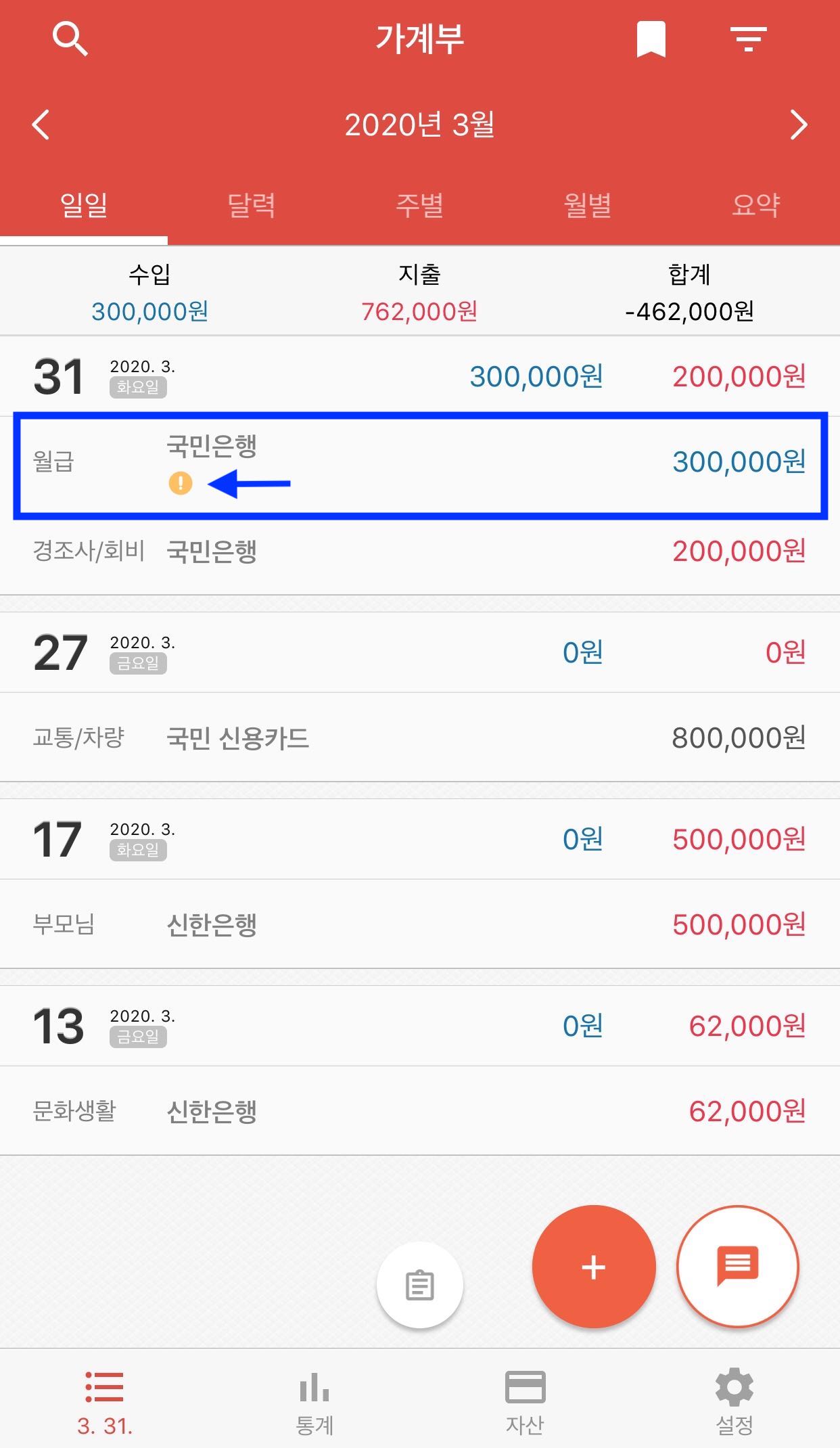Tap the bookmark icon in header
The height and width of the screenshot is (1448, 840).
pos(651,39)
